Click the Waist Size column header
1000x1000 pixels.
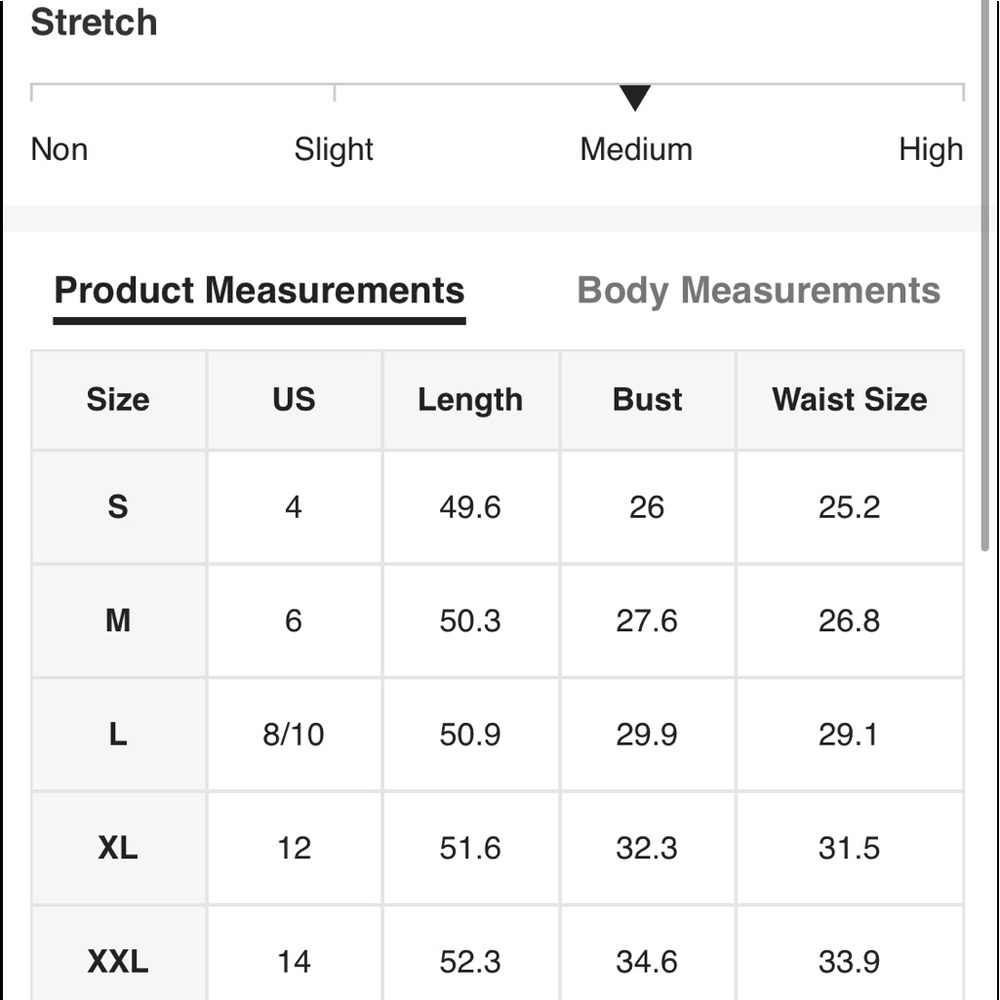[x=849, y=400]
